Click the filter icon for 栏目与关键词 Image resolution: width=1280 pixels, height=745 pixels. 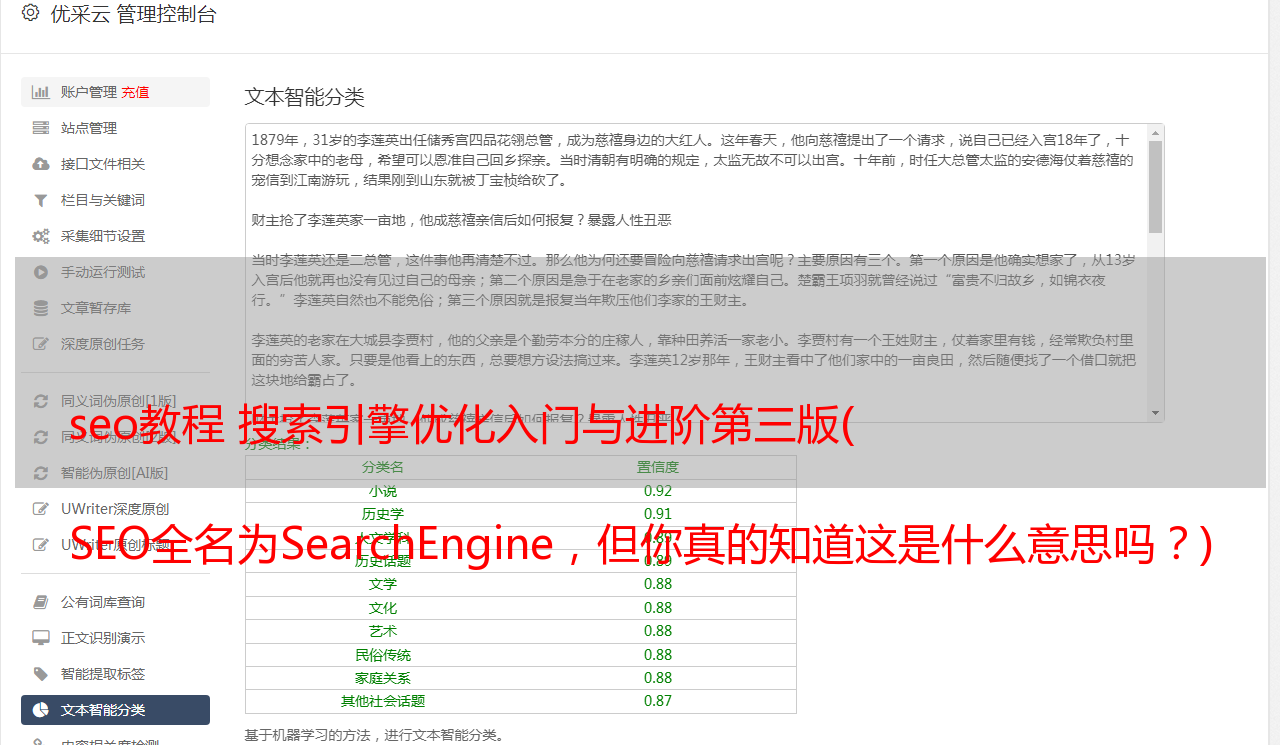pyautogui.click(x=41, y=200)
